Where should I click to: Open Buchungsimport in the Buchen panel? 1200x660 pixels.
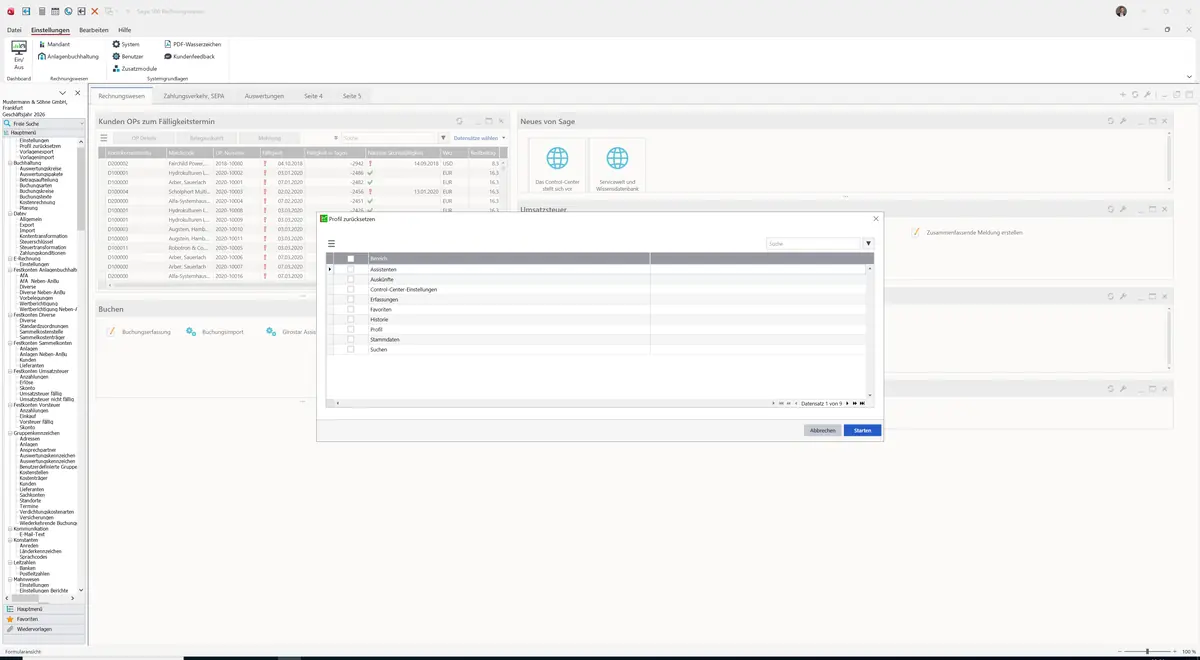point(215,331)
